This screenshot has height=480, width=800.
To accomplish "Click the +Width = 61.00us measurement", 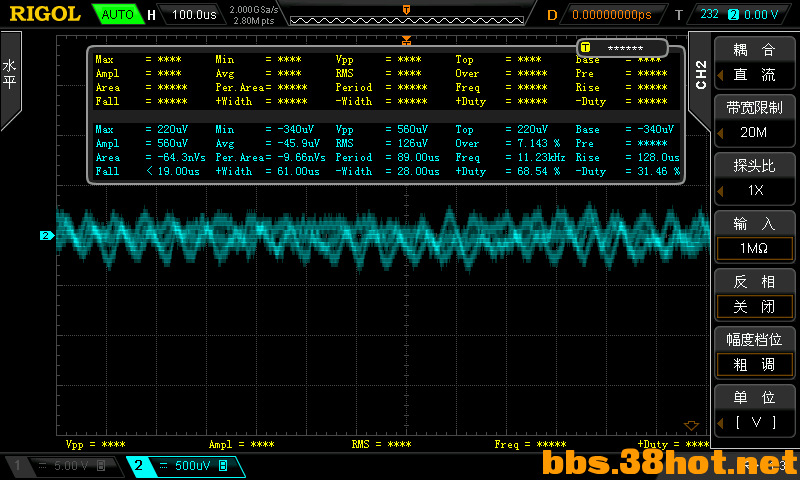I will [267, 171].
